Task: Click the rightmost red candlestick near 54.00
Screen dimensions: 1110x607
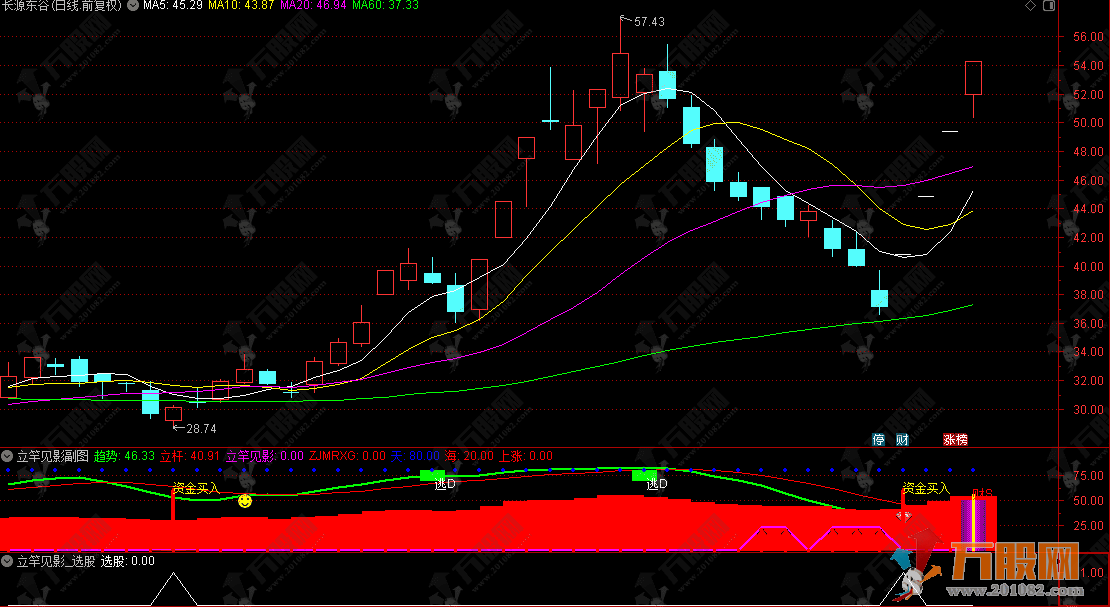Action: click(973, 78)
